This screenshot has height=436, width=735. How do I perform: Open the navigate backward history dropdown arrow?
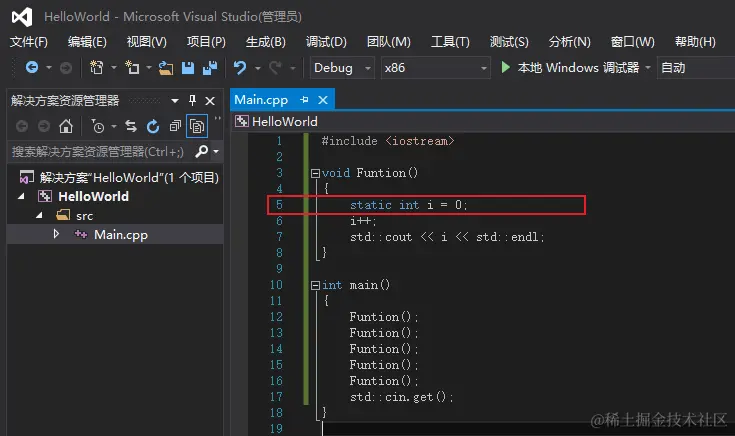(49, 68)
